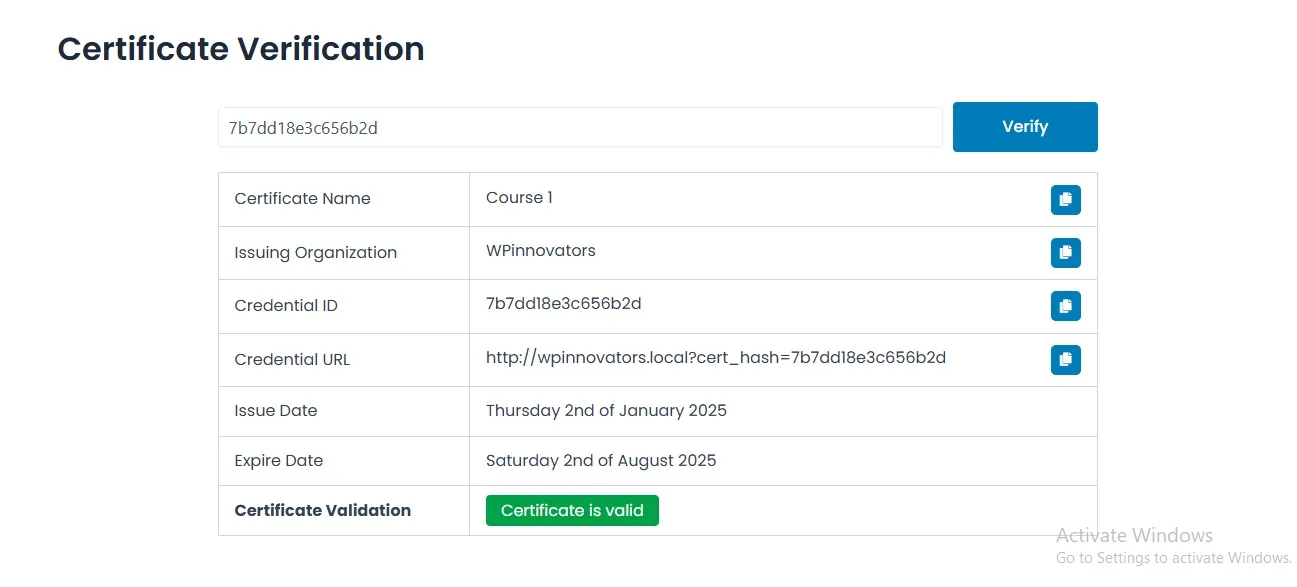Click the Thursday 2nd of January 2025 date
Image resolution: width=1297 pixels, height=587 pixels.
606,410
